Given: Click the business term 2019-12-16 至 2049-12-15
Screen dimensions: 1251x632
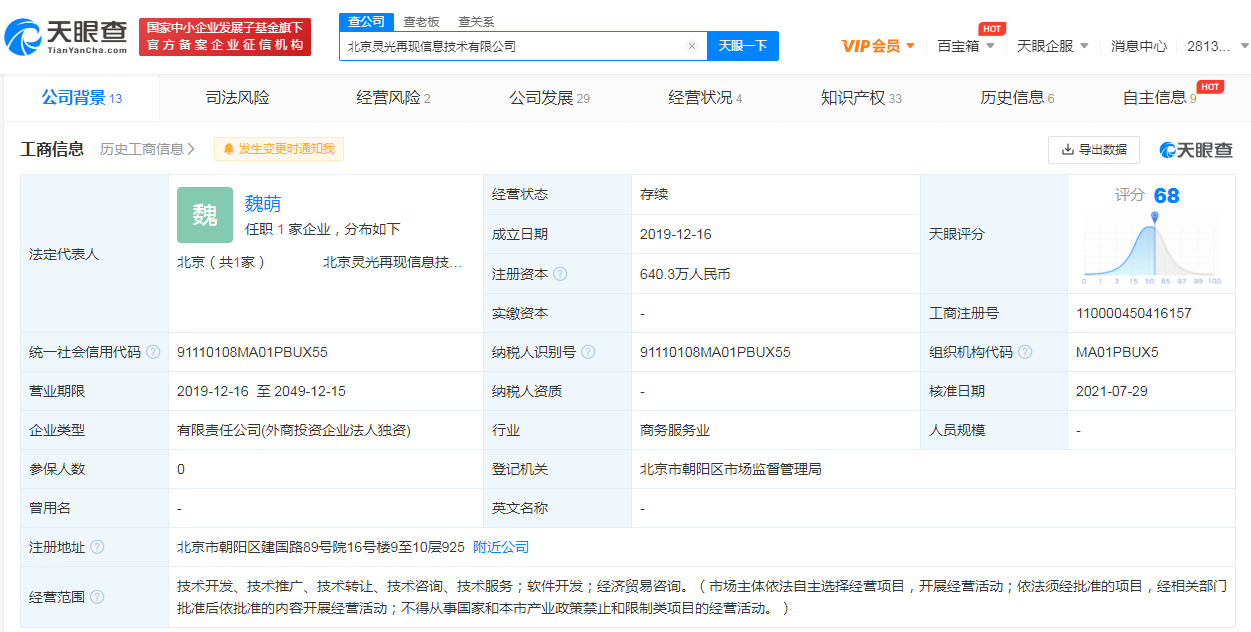Looking at the screenshot, I should coord(261,392).
